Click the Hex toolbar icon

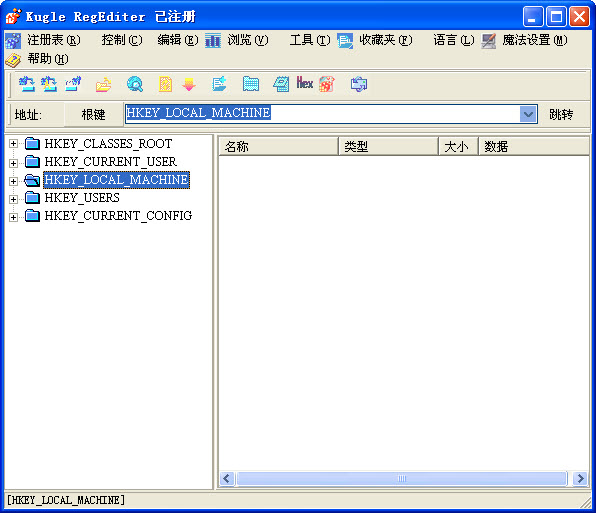pos(304,83)
